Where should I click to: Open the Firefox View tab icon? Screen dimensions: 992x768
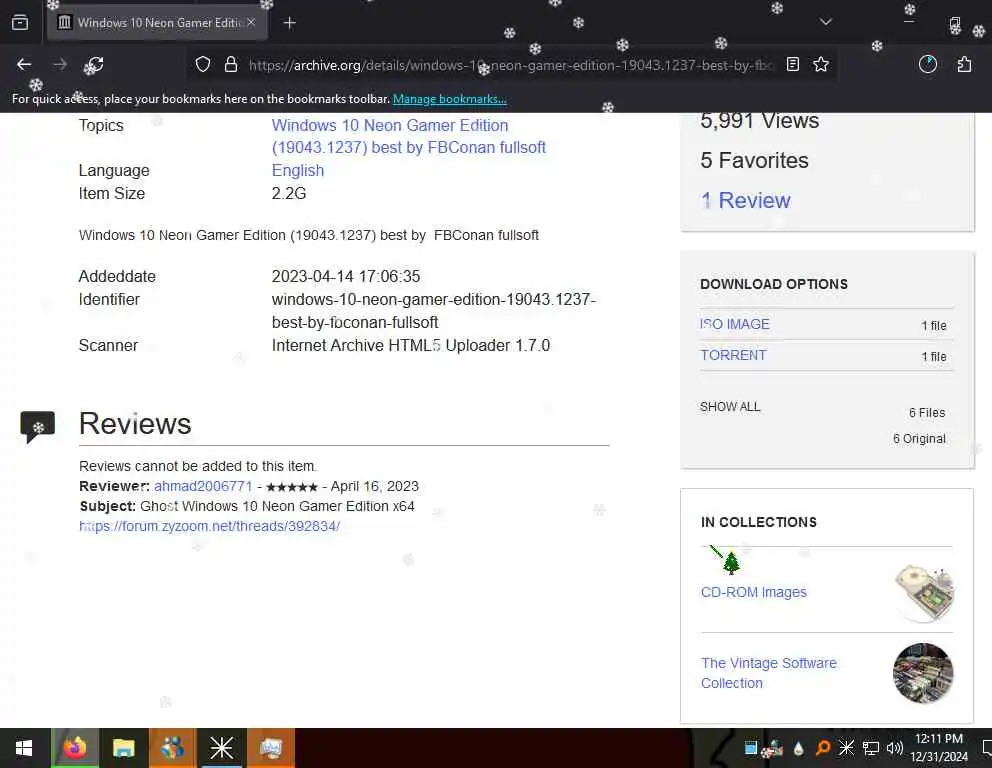[x=20, y=23]
